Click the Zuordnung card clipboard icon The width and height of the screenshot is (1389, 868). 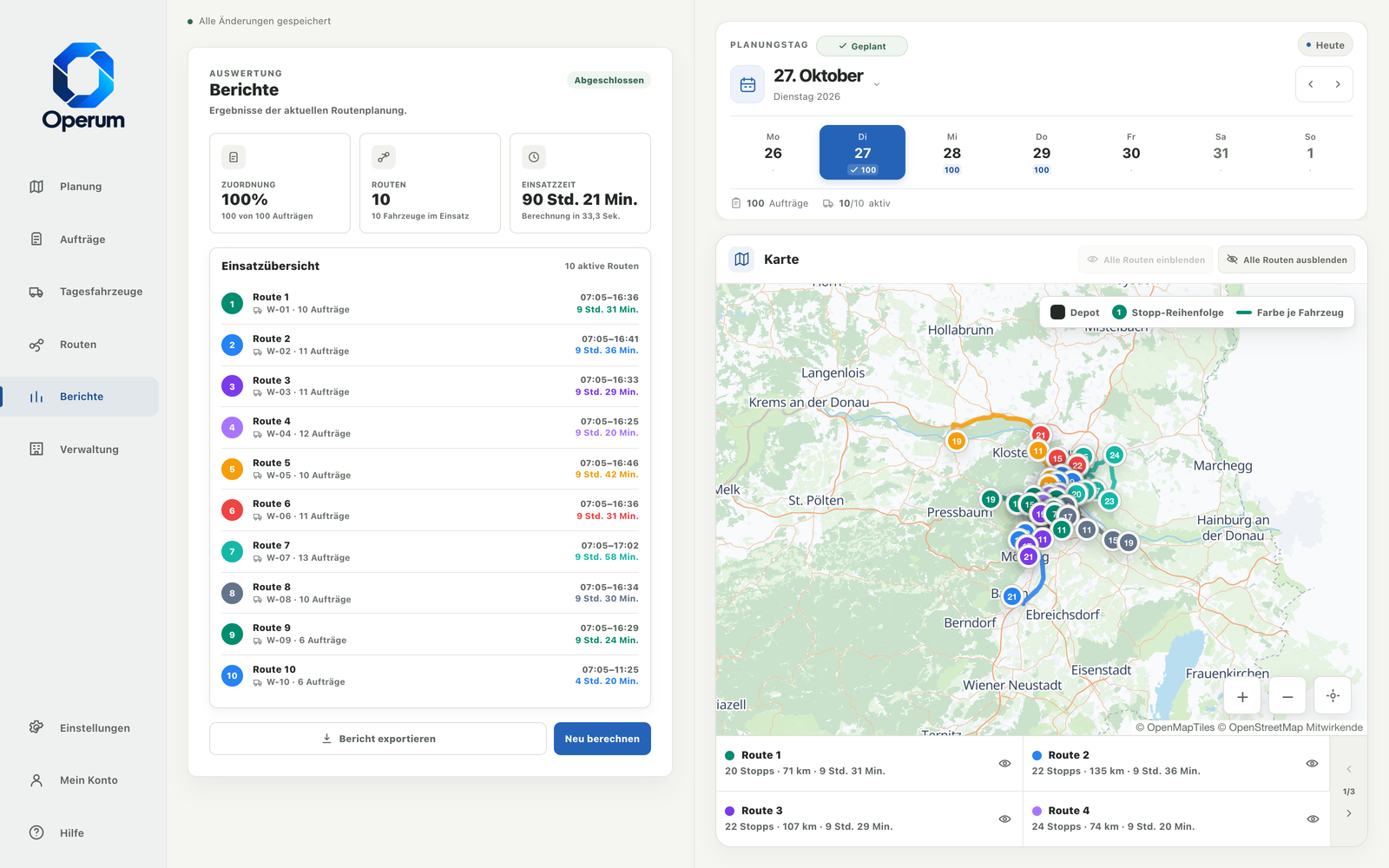(x=234, y=157)
